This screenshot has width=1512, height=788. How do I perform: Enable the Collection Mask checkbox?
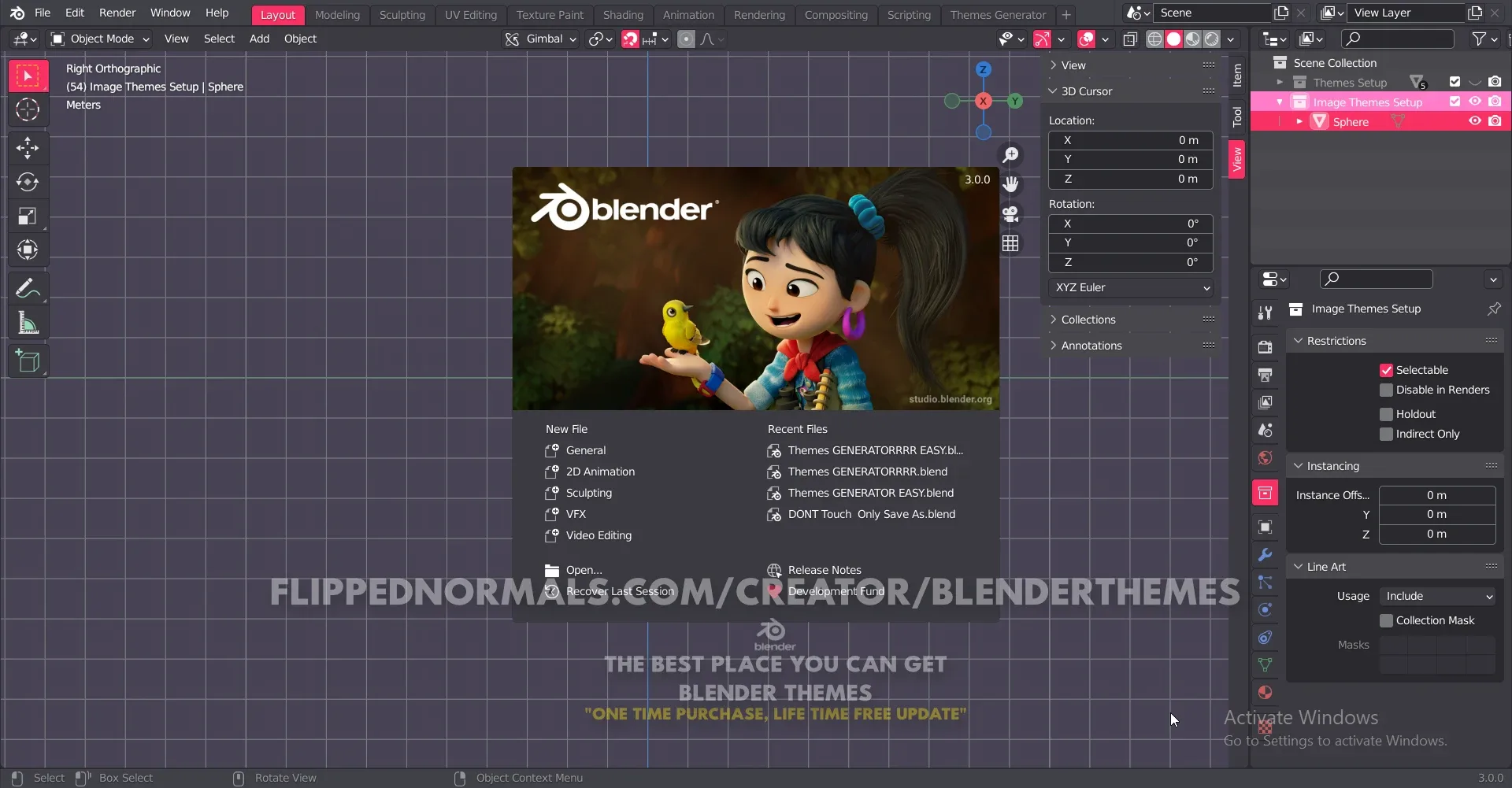point(1386,620)
